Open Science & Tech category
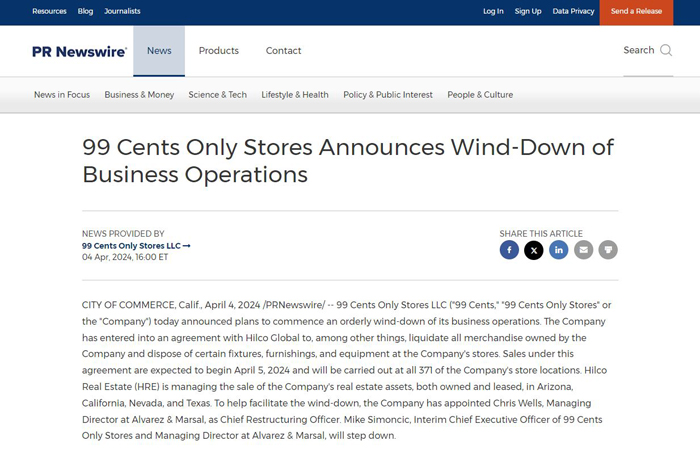The width and height of the screenshot is (700, 449). coord(217,95)
